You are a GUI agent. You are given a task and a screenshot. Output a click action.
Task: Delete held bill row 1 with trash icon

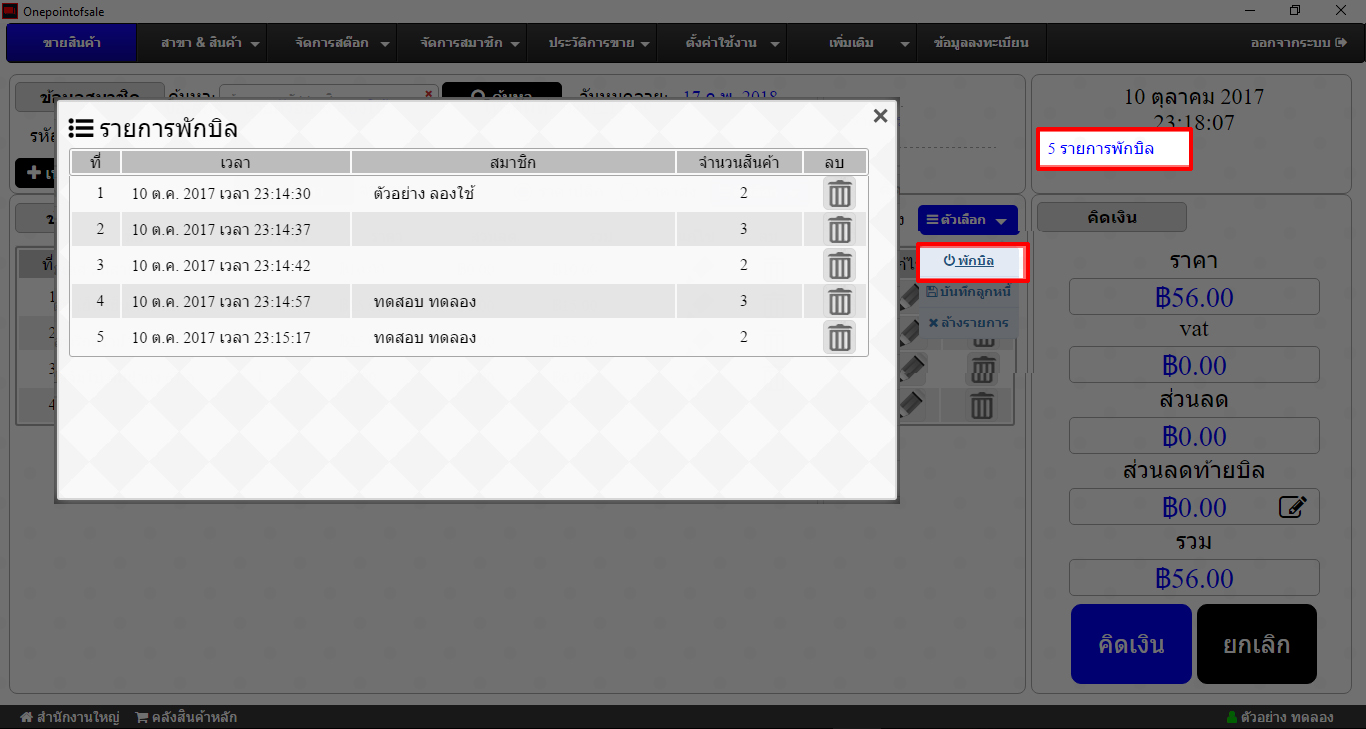(839, 194)
